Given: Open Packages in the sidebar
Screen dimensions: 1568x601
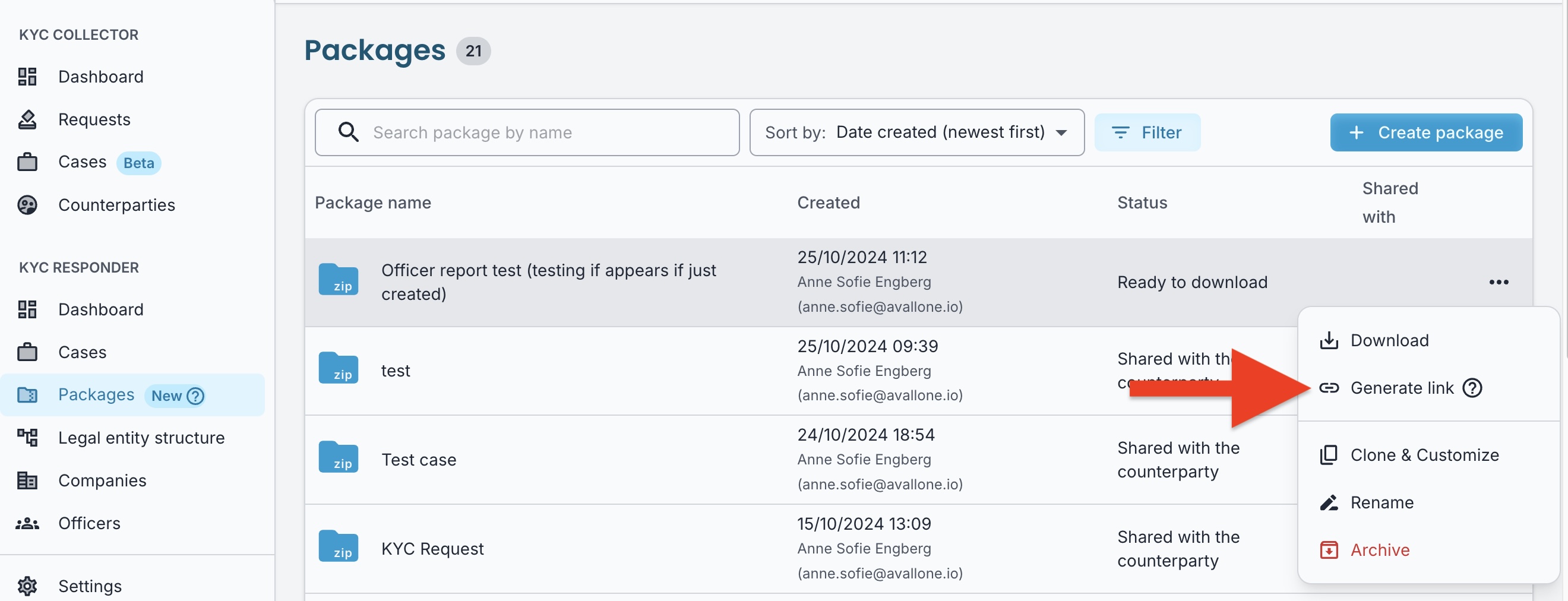Looking at the screenshot, I should click(x=132, y=394).
